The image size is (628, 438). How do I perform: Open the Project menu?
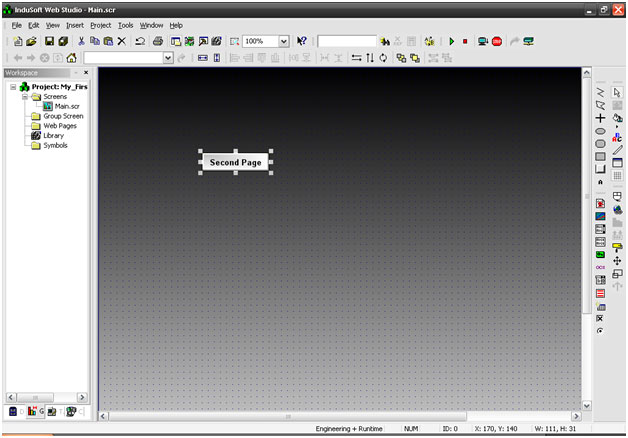(101, 25)
